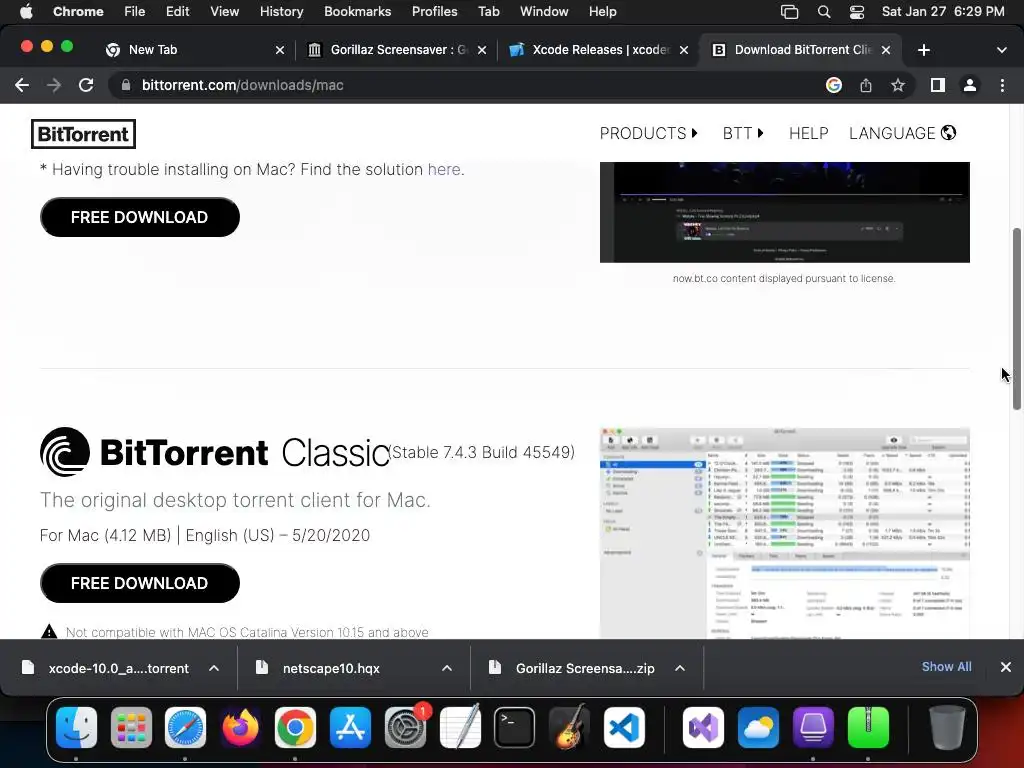Viewport: 1024px width, 768px height.
Task: Open the Chrome profile icon
Action: click(970, 85)
